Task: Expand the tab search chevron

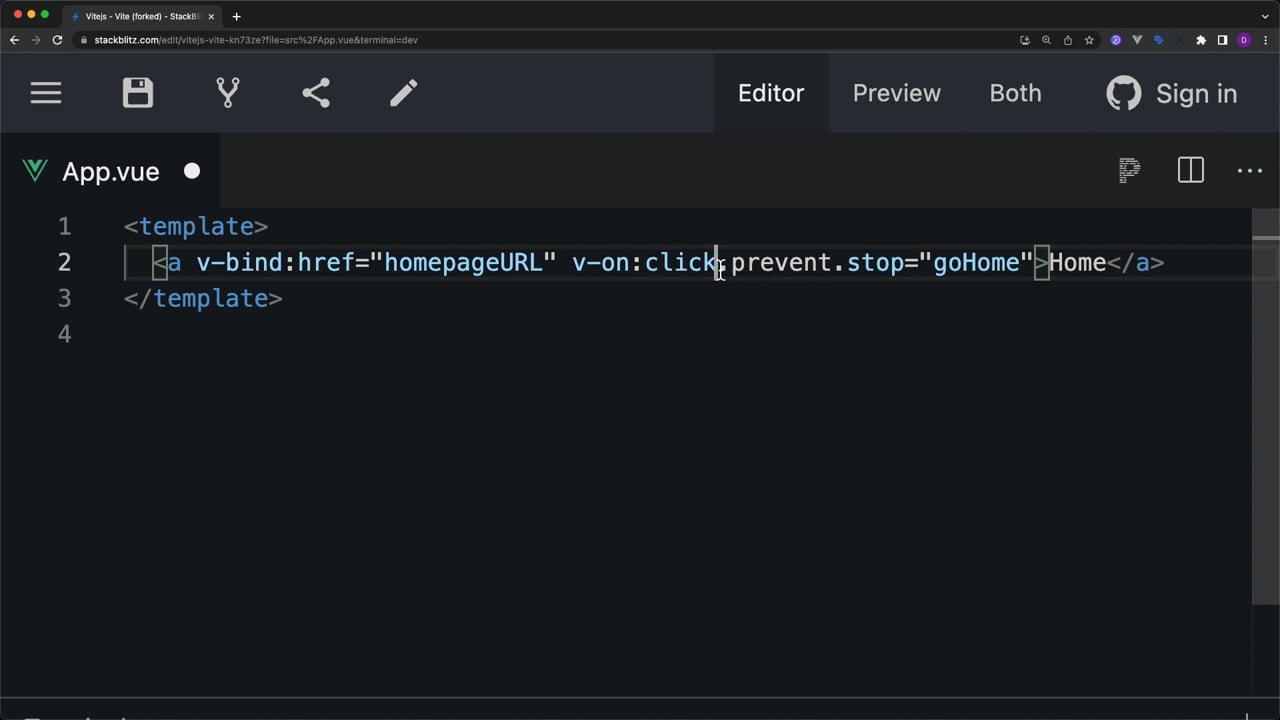Action: tap(1265, 16)
